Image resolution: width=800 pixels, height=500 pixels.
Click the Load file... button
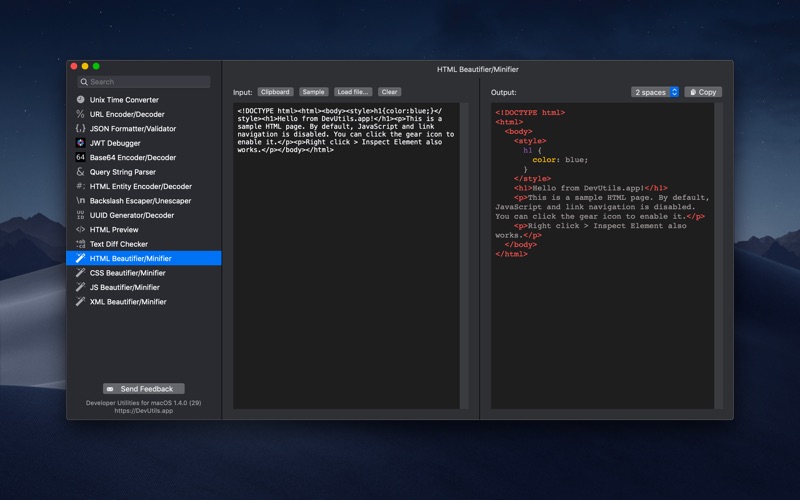(353, 92)
